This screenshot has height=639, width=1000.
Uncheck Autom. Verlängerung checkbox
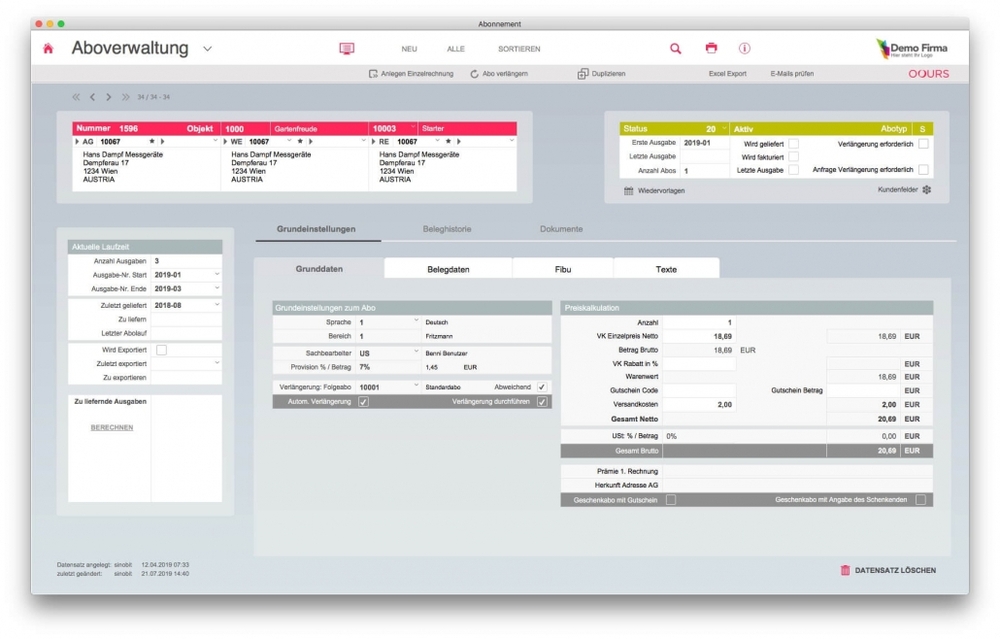[364, 402]
